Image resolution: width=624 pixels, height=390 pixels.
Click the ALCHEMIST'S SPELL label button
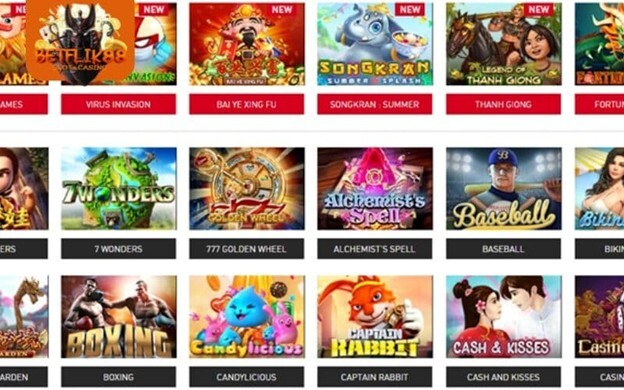375,249
